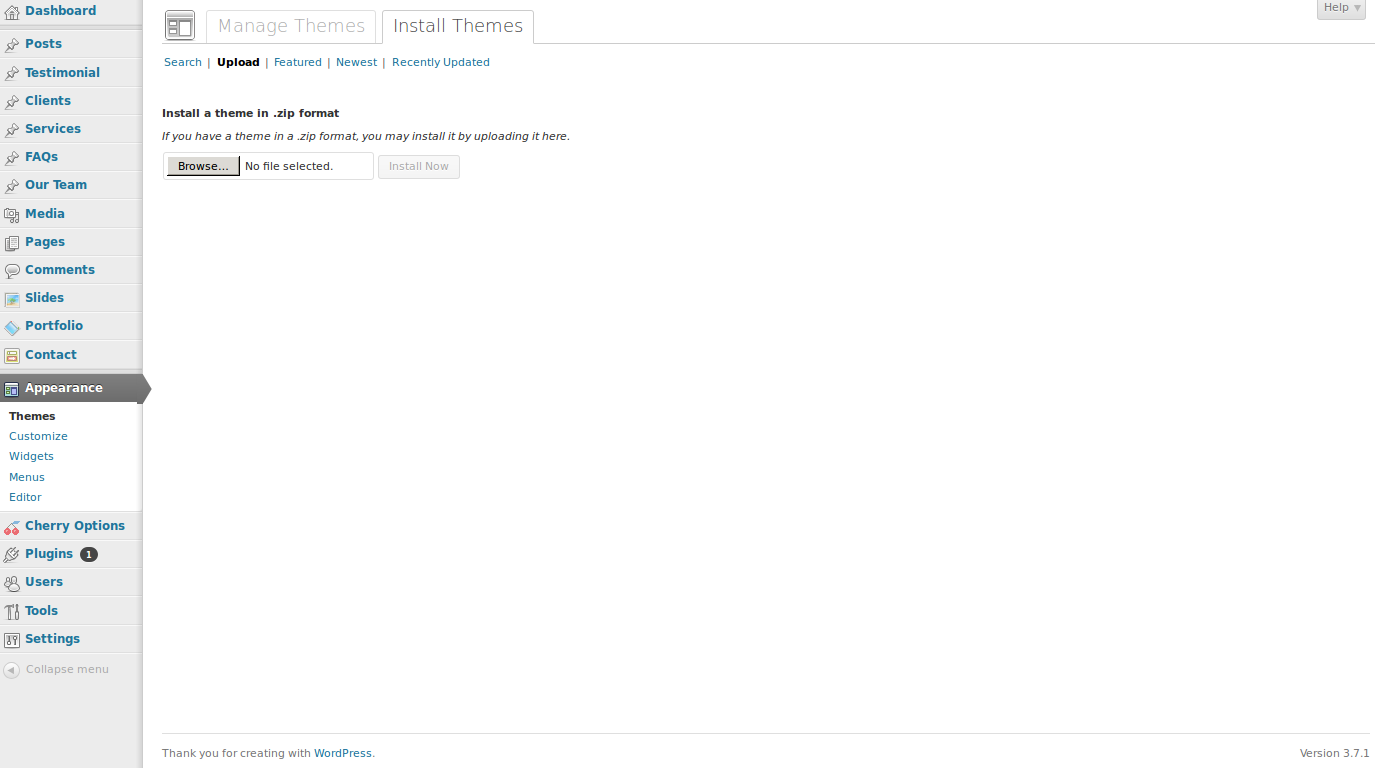This screenshot has height=768, width=1386.
Task: Click the Appearance menu label
Action: (64, 388)
